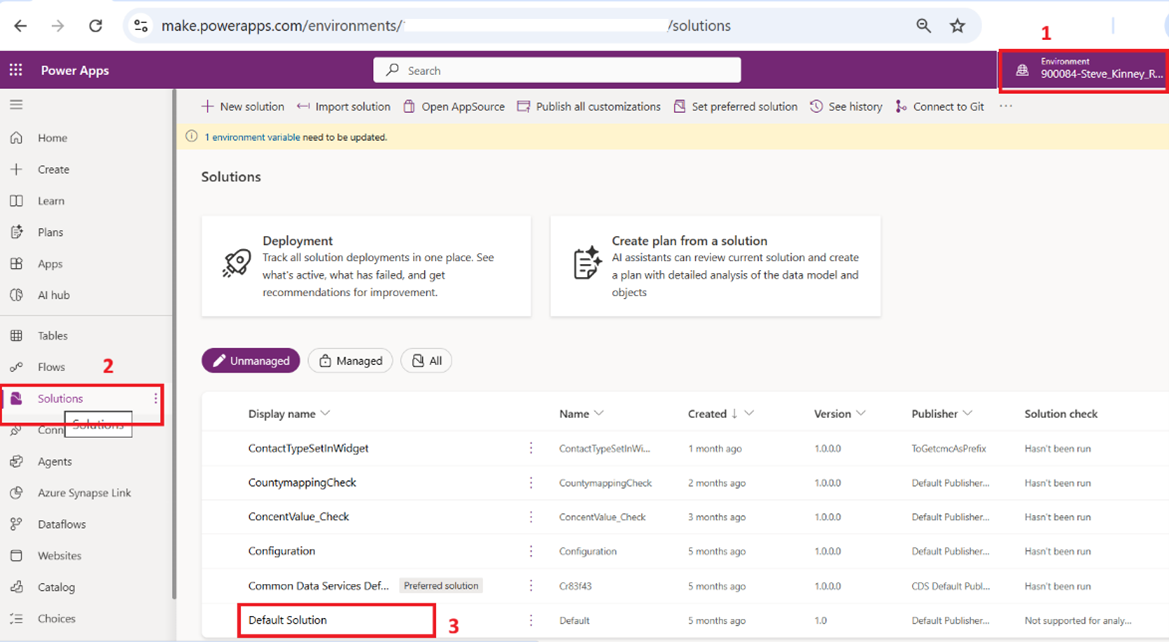
Task: Open more options for Default Solution row
Action: (x=531, y=620)
